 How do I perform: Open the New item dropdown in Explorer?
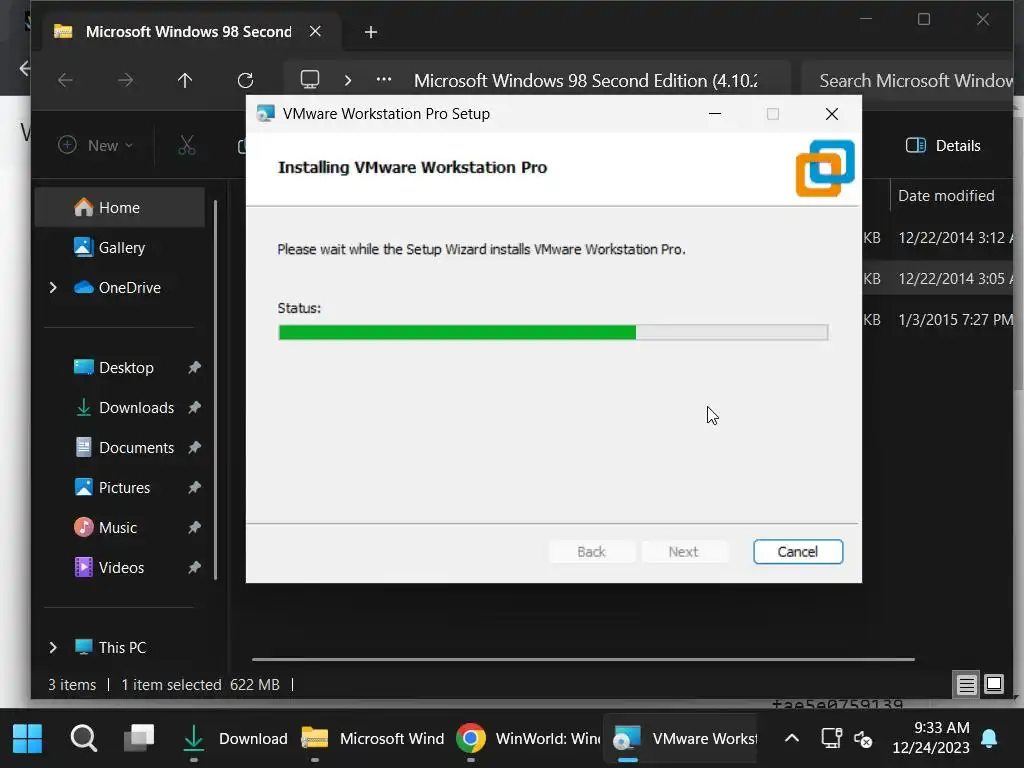pyautogui.click(x=95, y=145)
